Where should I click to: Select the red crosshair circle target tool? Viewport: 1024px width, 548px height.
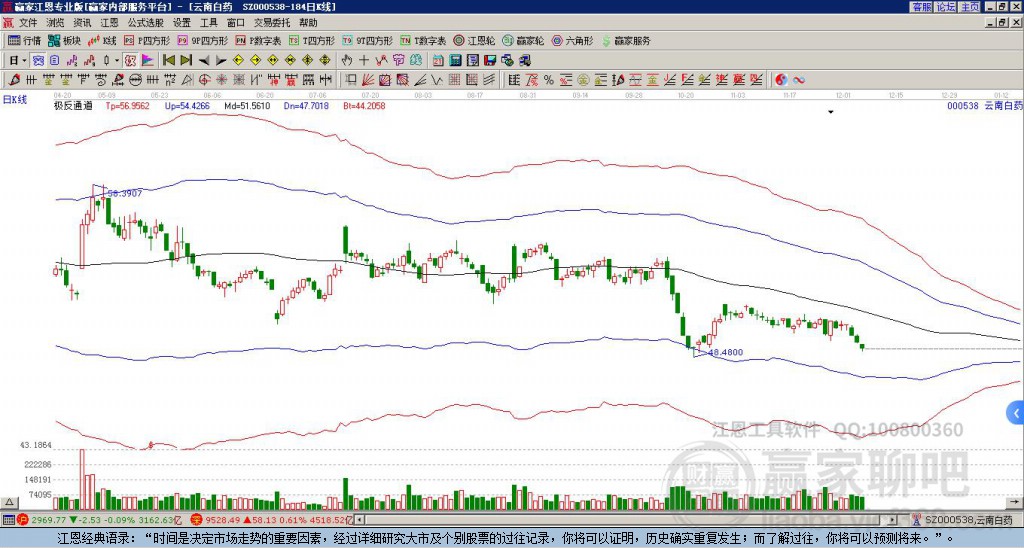point(204,80)
